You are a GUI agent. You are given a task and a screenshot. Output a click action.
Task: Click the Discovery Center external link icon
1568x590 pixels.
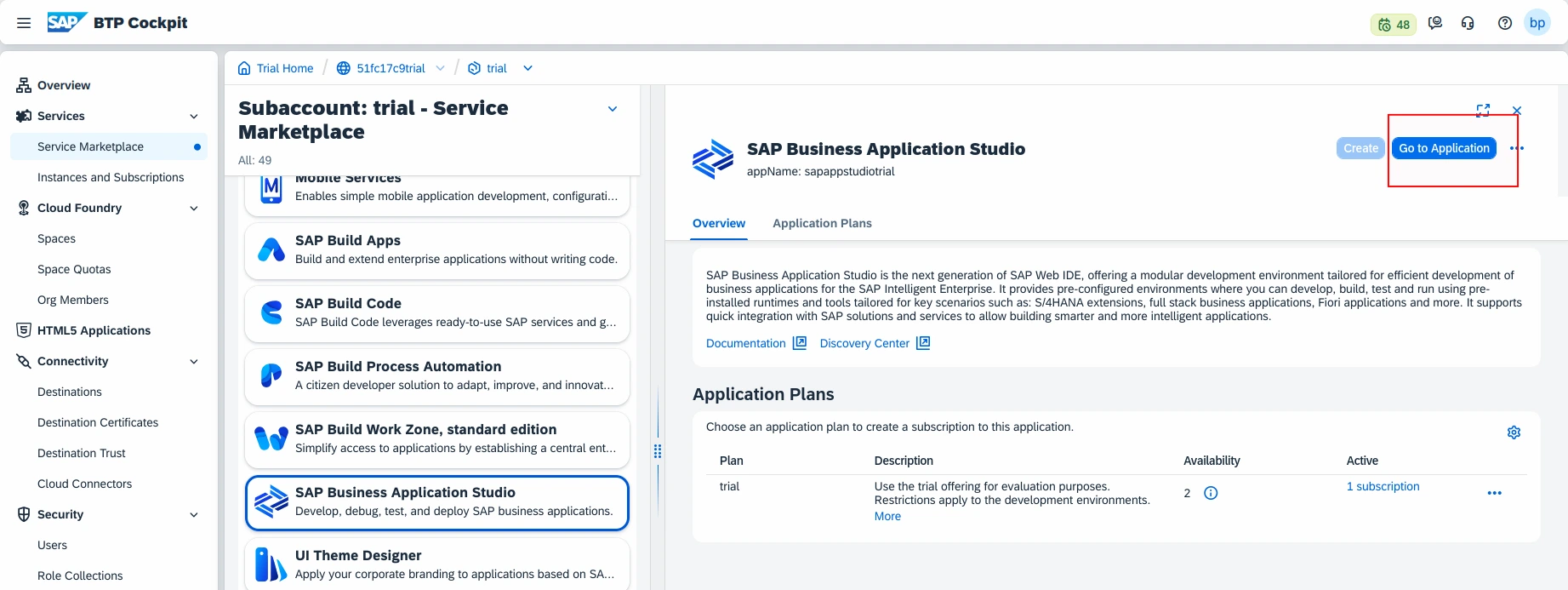923,343
